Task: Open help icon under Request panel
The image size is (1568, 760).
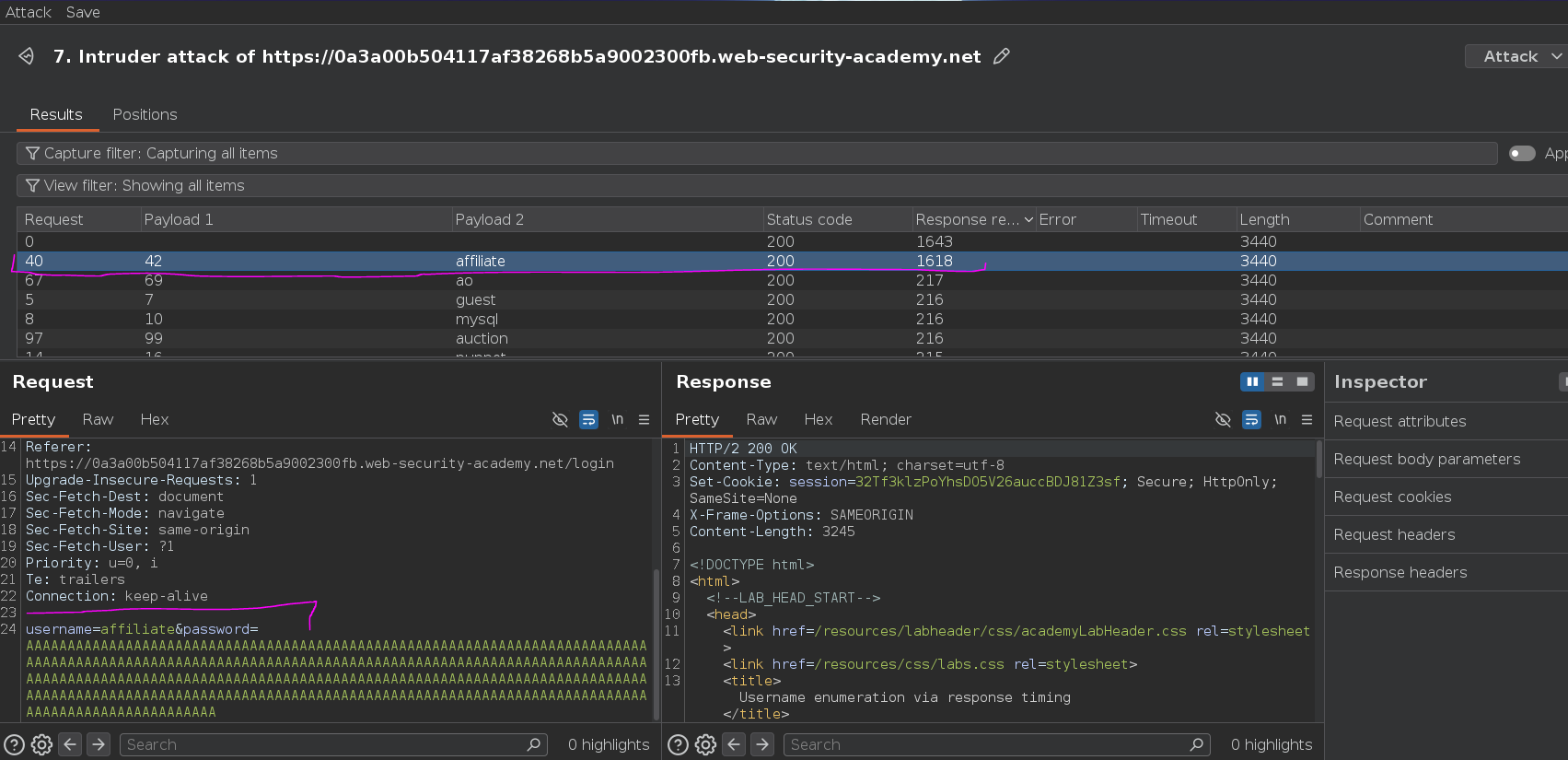Action: 14,744
